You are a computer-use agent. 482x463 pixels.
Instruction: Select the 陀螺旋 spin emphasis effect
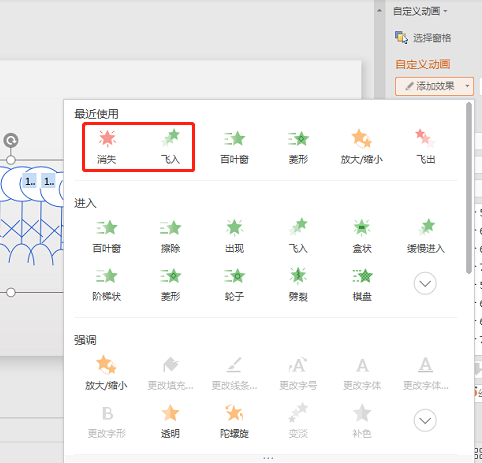click(x=234, y=421)
